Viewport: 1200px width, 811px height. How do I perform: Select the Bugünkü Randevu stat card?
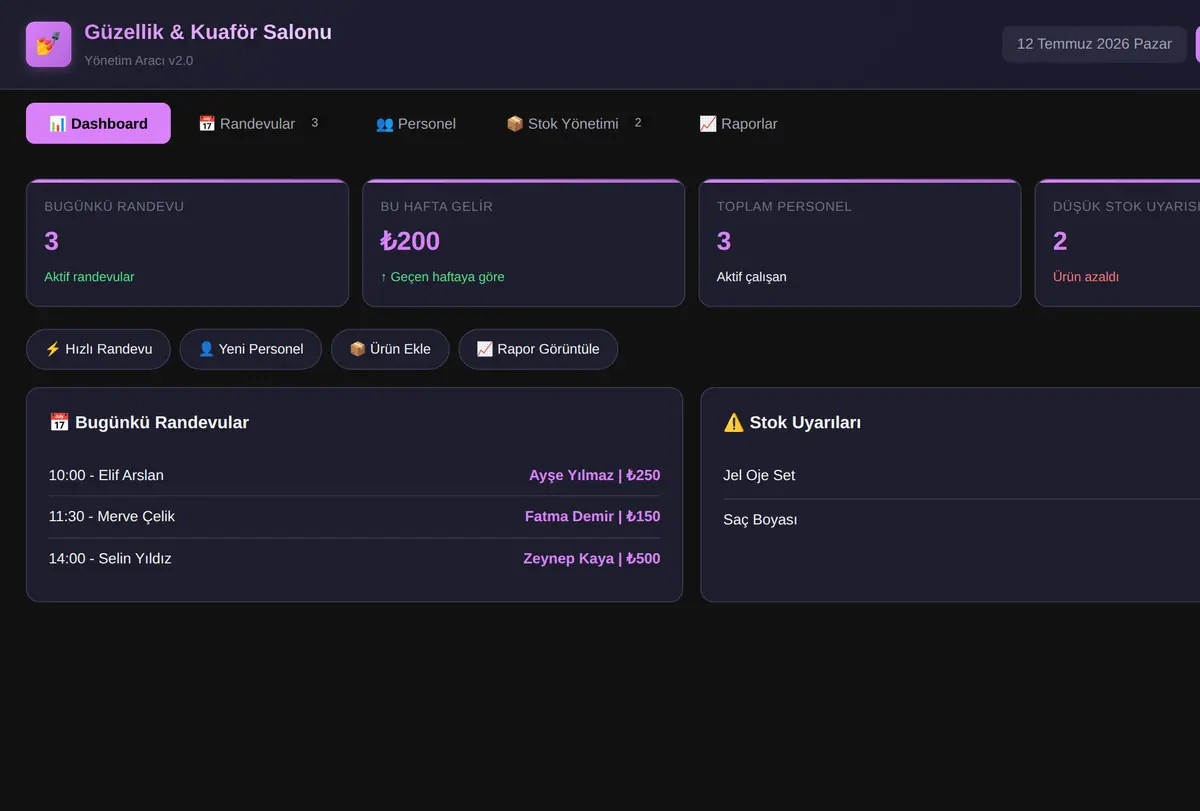point(187,243)
